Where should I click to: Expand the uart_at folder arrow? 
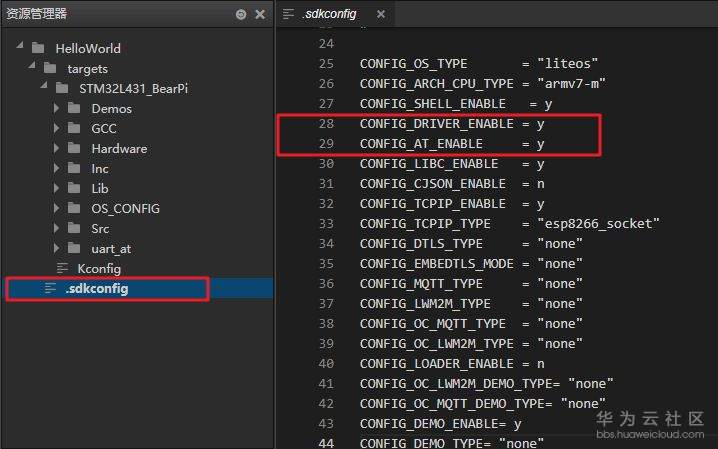coord(56,249)
